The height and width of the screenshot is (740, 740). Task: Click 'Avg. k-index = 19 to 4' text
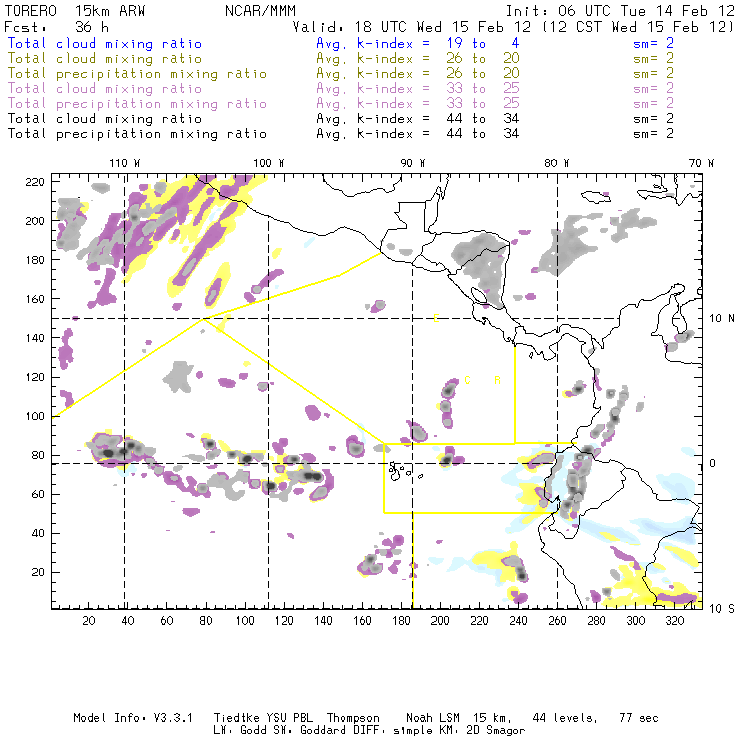[418, 44]
